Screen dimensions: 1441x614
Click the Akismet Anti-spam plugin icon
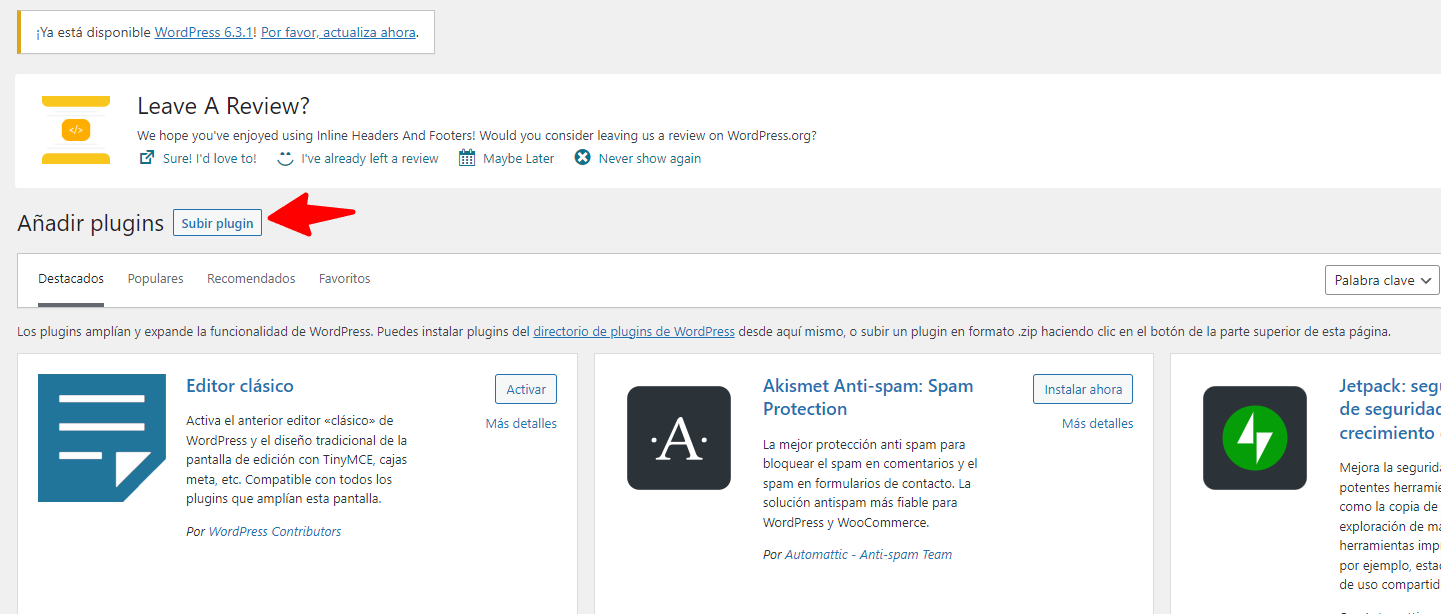679,438
